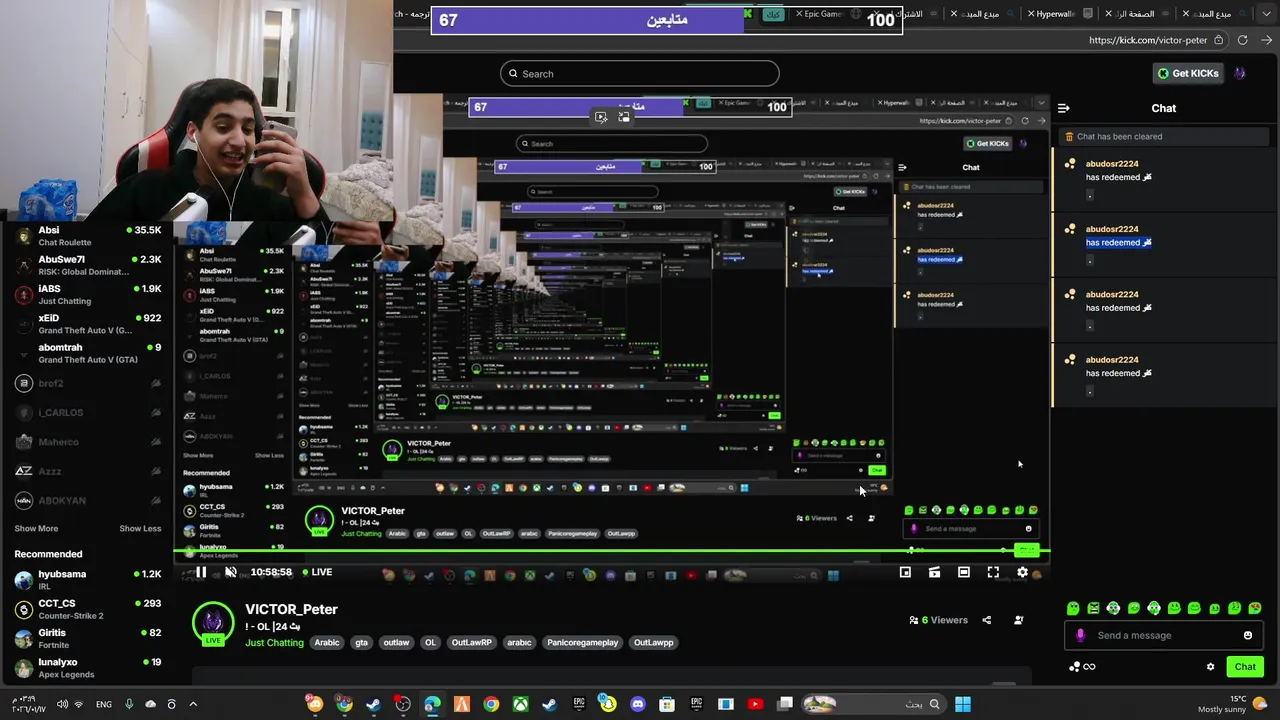1280x720 pixels.
Task: Switch to the Hyperwallet browser tab
Action: pyautogui.click(x=1062, y=14)
